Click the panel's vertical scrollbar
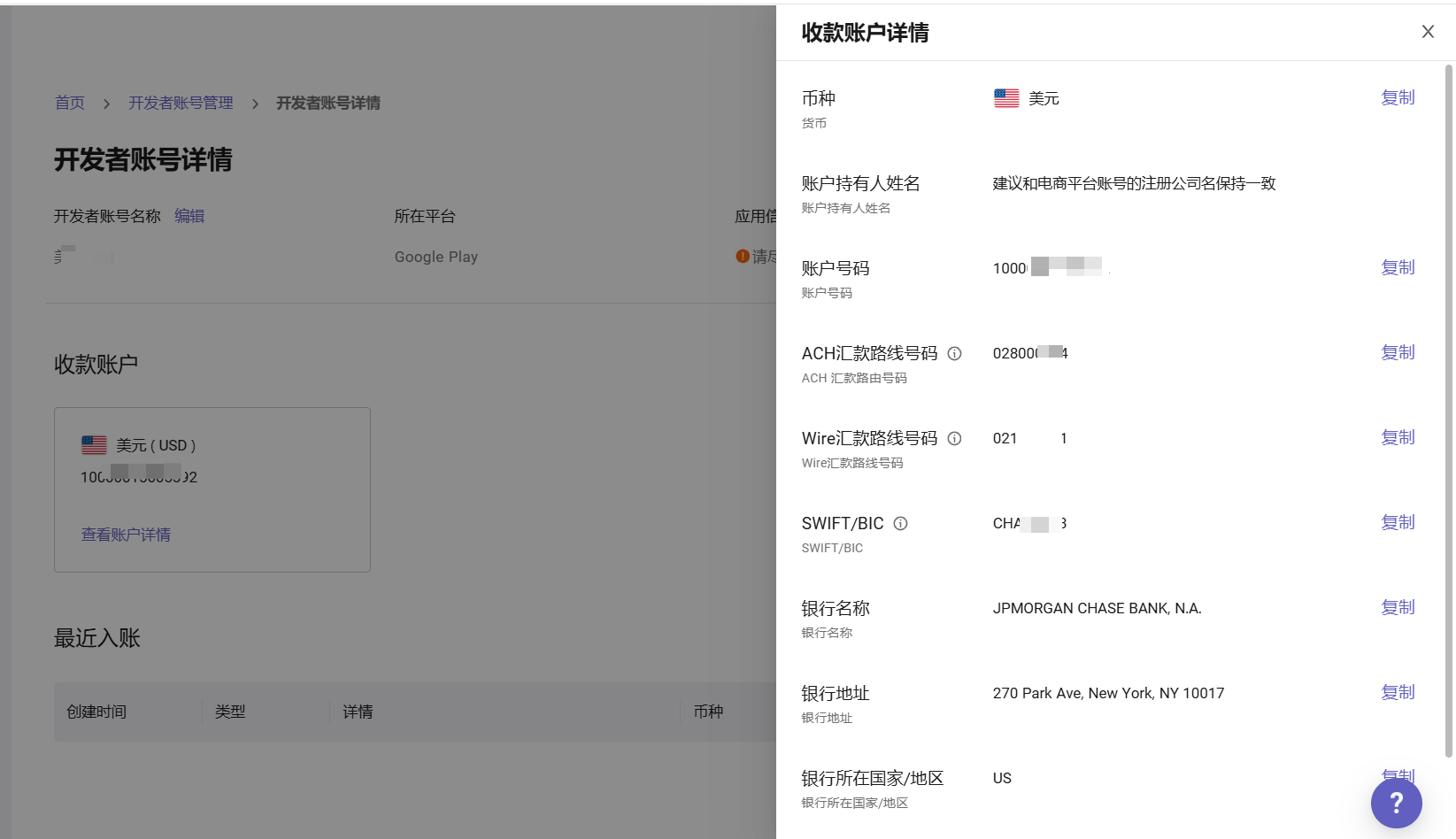 (x=1449, y=411)
